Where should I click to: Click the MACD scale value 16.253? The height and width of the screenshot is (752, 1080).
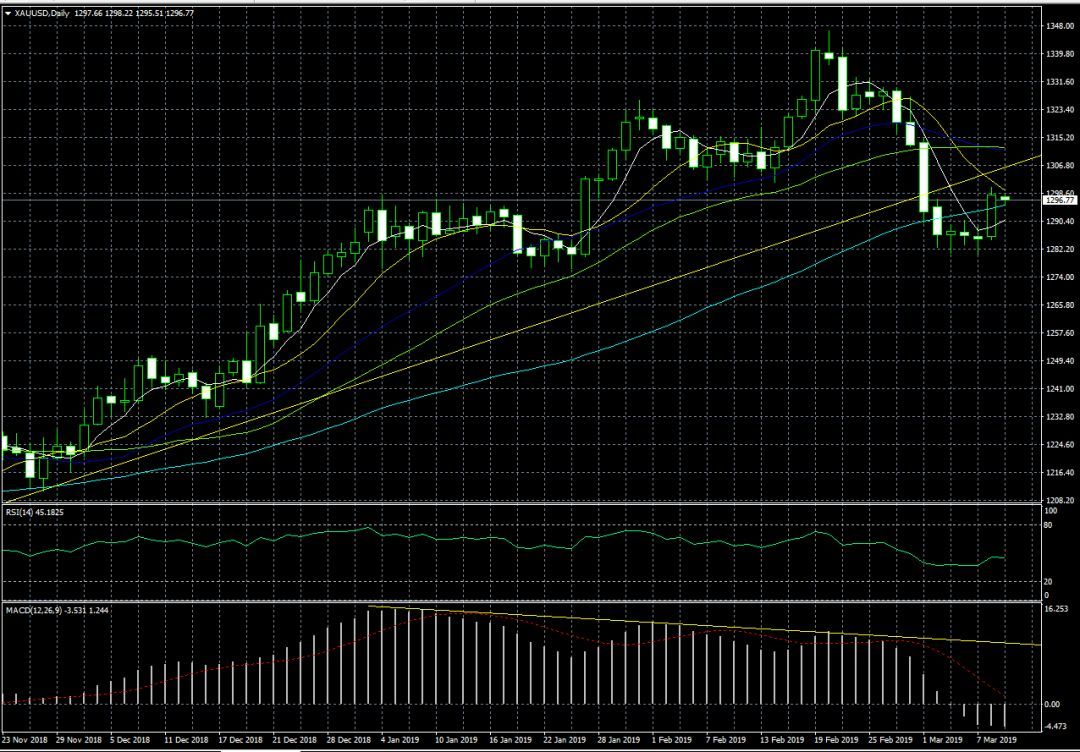[1056, 608]
